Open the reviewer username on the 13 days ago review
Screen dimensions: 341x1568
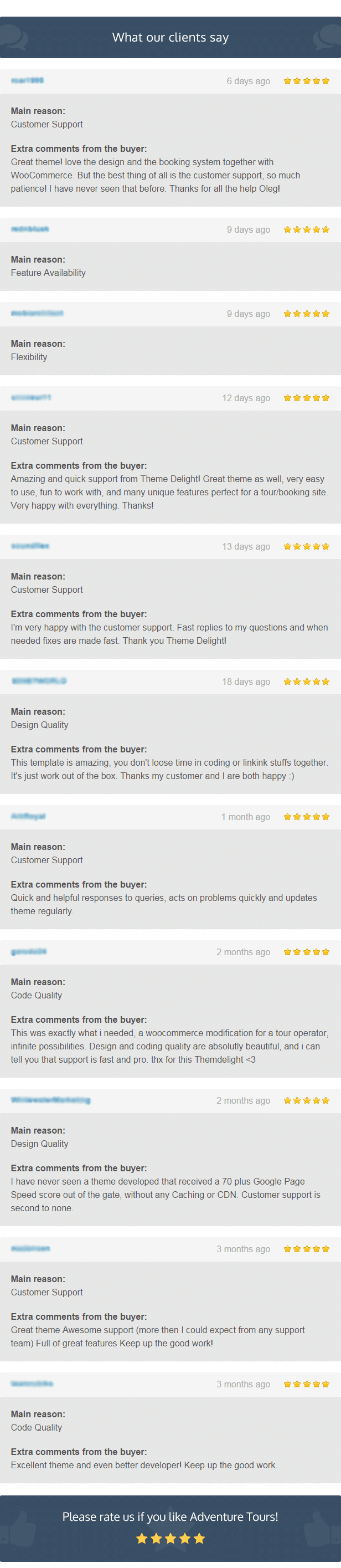point(30,546)
